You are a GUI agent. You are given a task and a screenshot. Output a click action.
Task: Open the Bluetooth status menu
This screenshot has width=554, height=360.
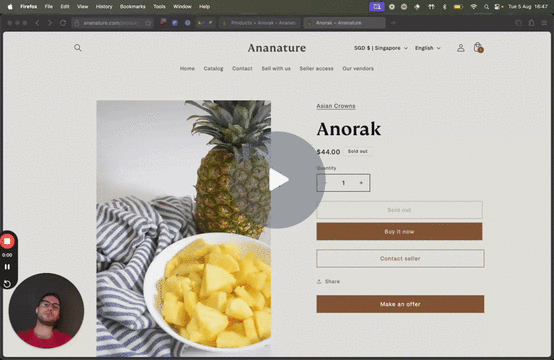[x=444, y=7]
